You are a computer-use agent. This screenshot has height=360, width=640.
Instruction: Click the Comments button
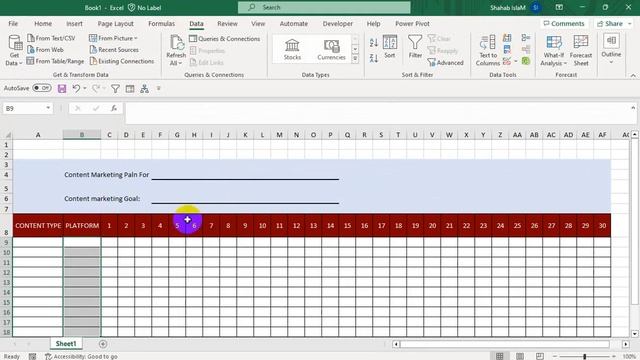(564, 24)
